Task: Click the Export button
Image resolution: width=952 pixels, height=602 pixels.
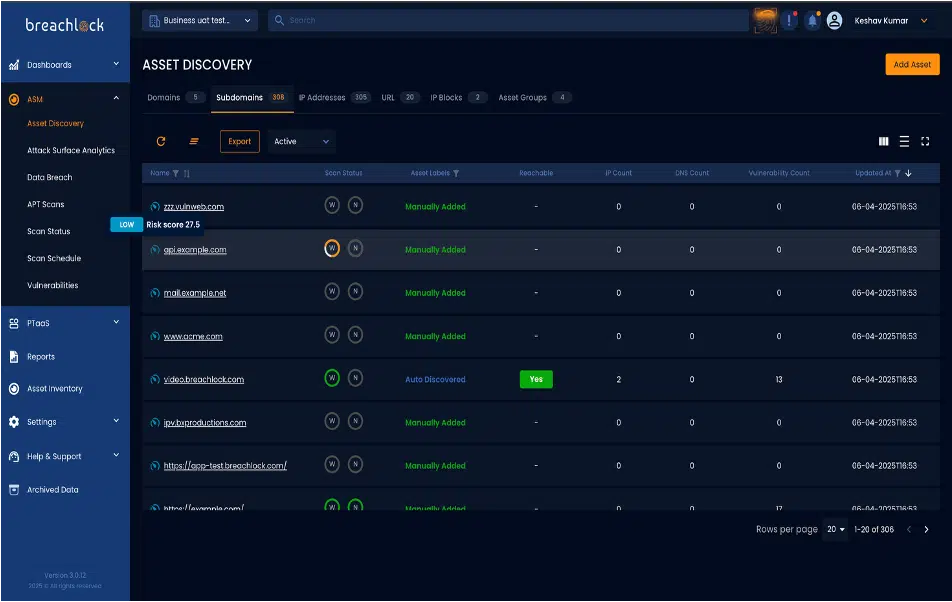Action: [x=239, y=141]
